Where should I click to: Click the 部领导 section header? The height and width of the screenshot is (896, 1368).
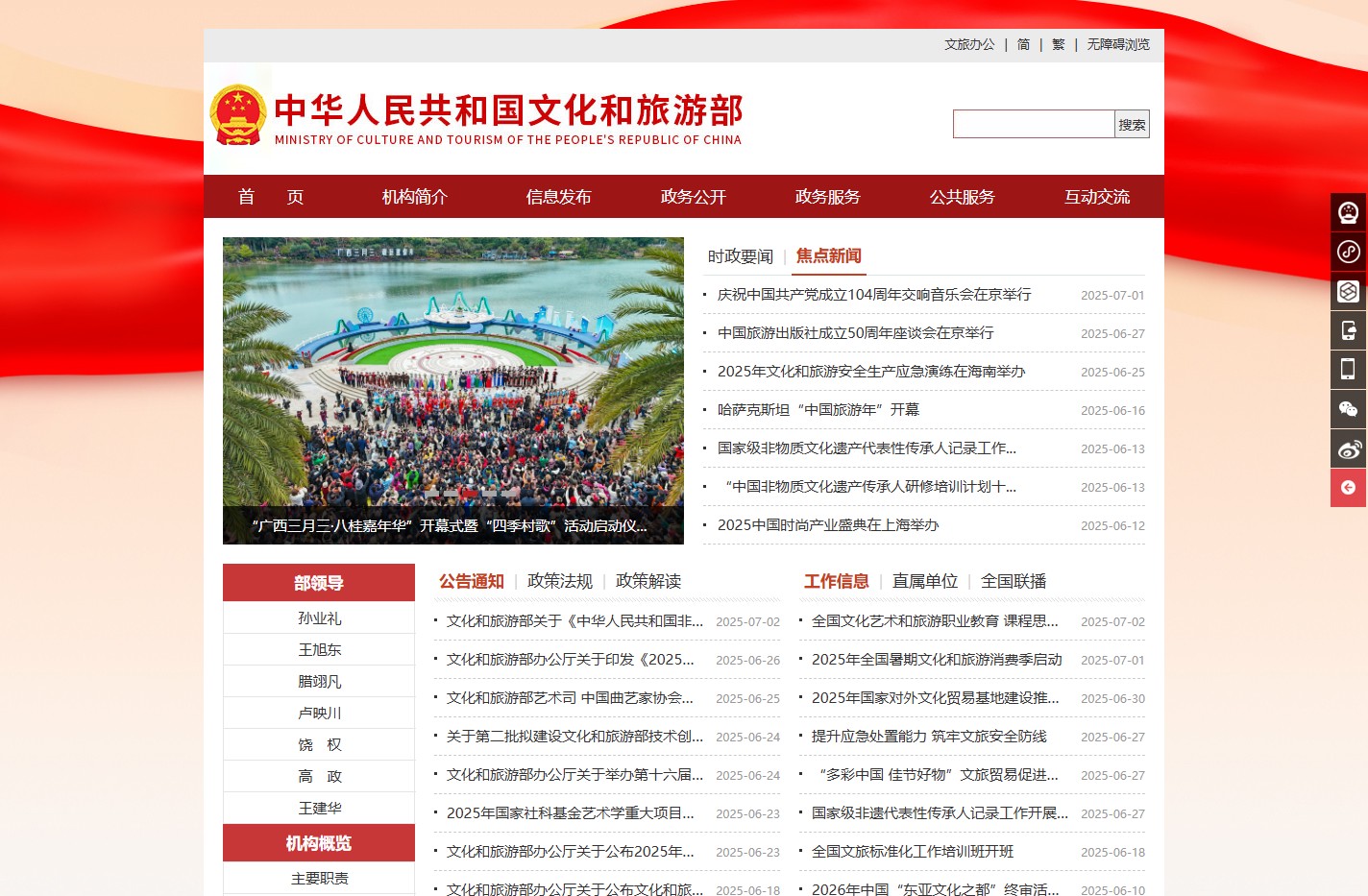click(x=319, y=583)
